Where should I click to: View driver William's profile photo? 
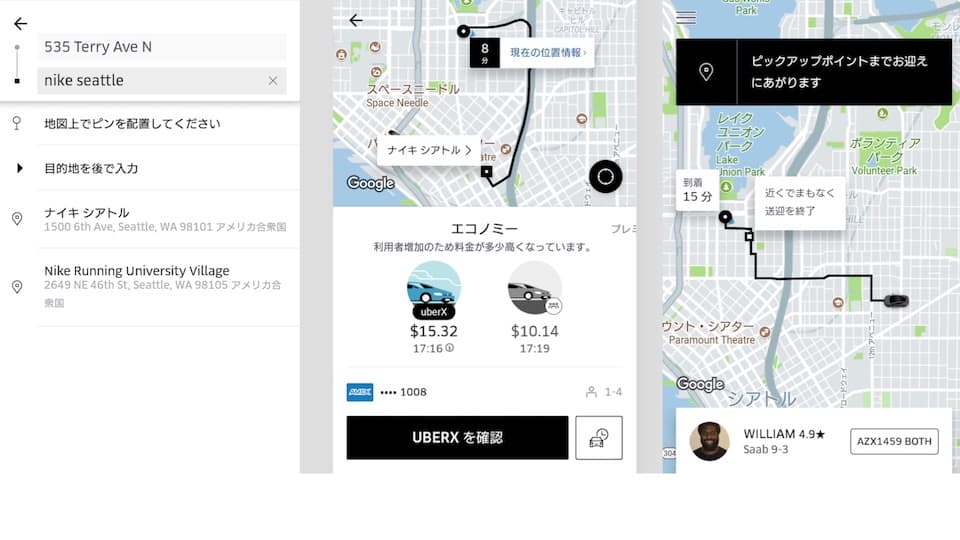point(710,441)
